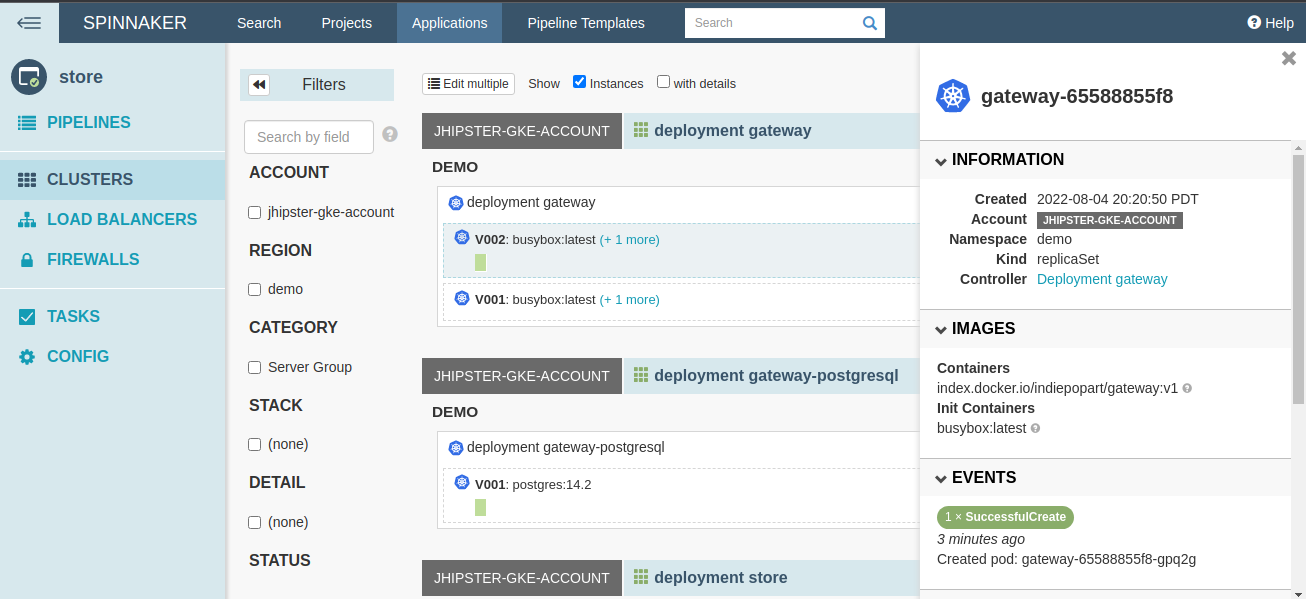Click the hamburger back-arrow menu icon

(x=29, y=22)
